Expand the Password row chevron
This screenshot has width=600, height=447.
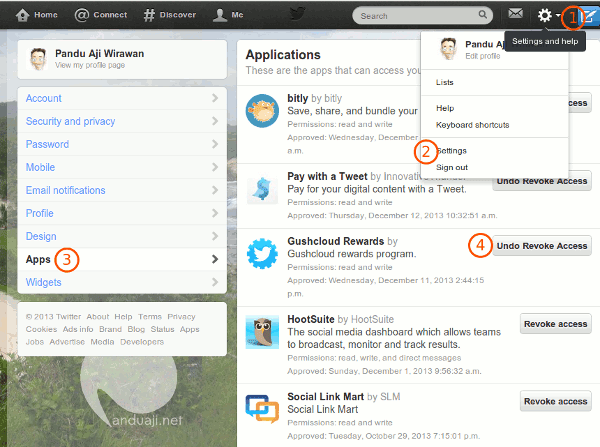[x=215, y=144]
